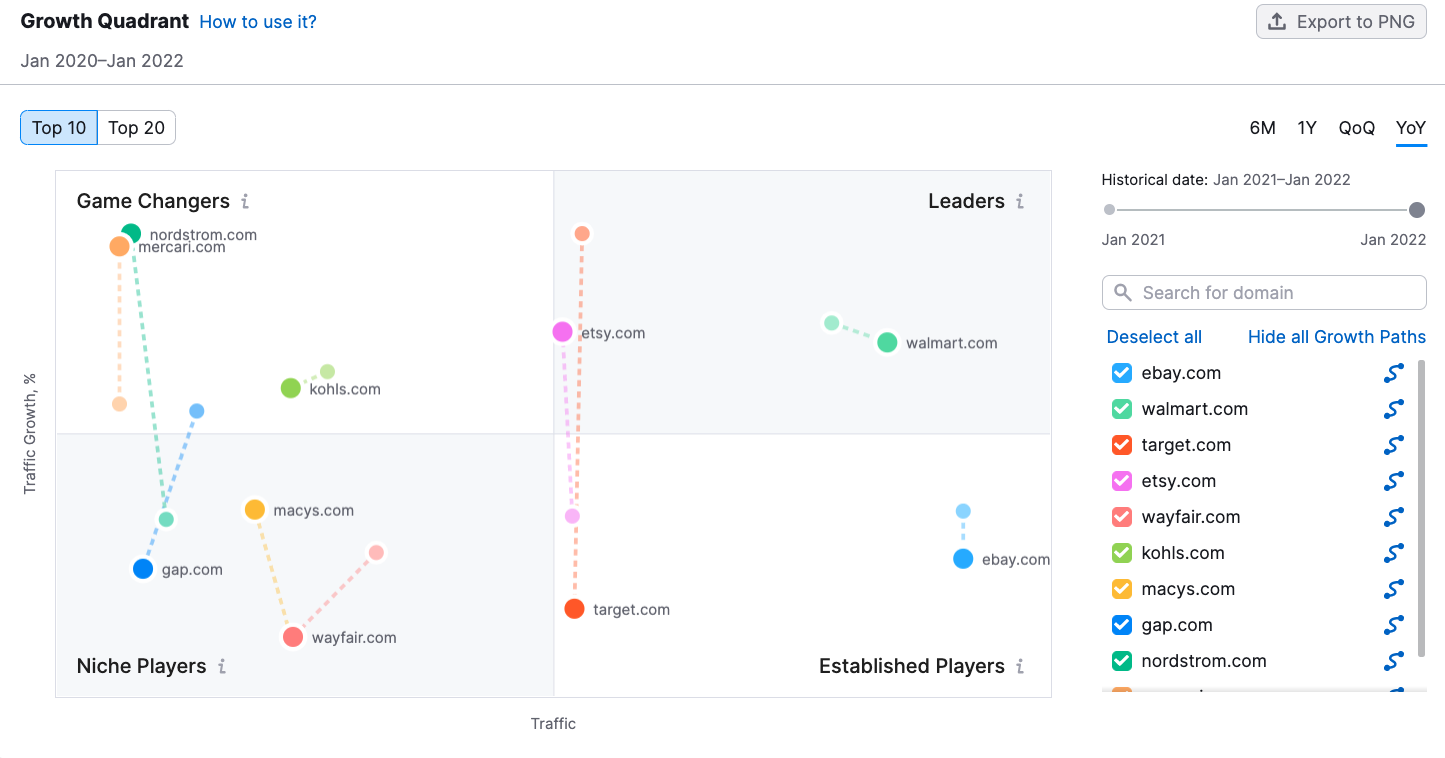The width and height of the screenshot is (1445, 758).
Task: Uncheck the macys.com checkbox
Action: 1122,589
